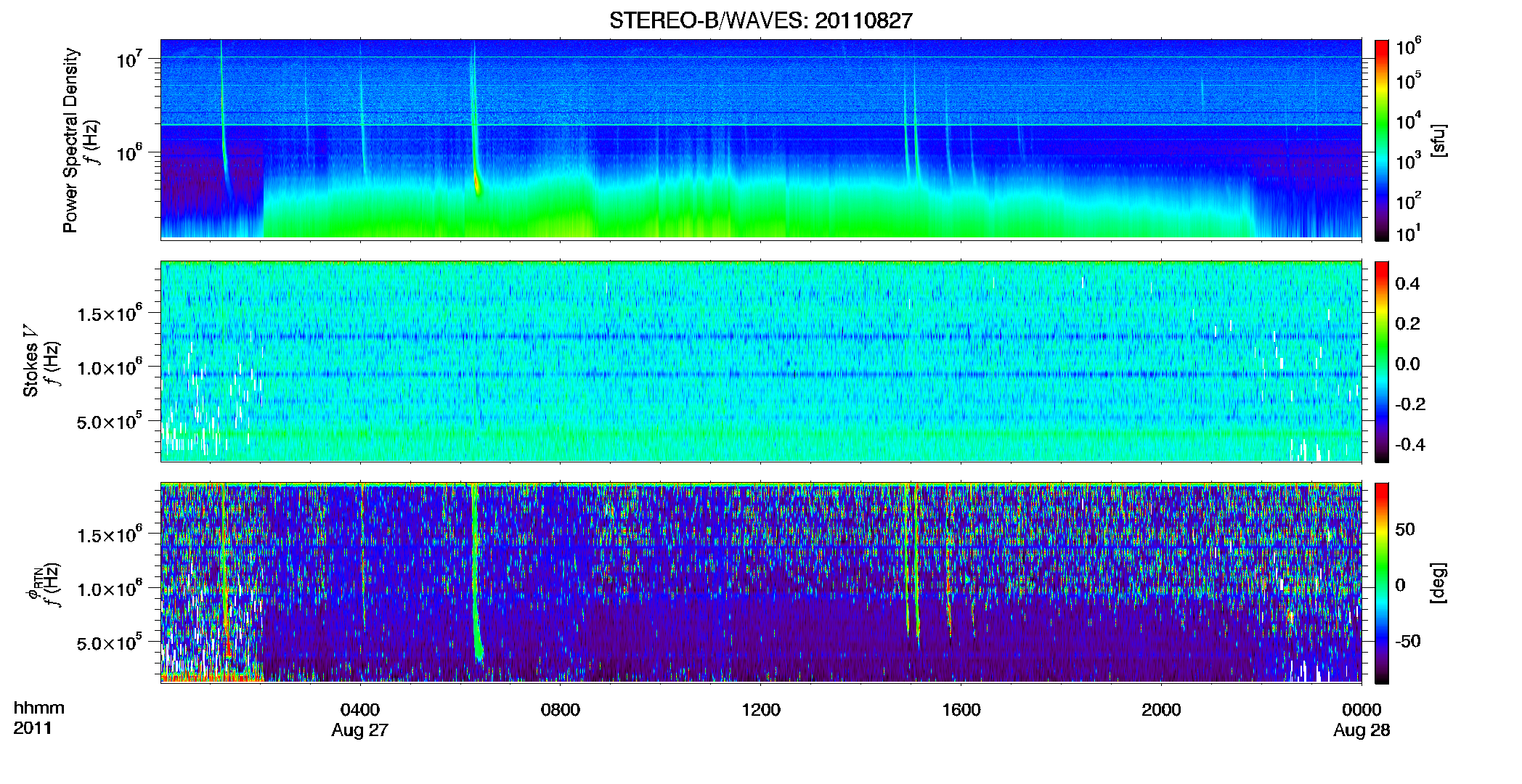The width and height of the screenshot is (1522, 784).
Task: Click the intense radio burst hotspot near 0630
Action: (477, 181)
